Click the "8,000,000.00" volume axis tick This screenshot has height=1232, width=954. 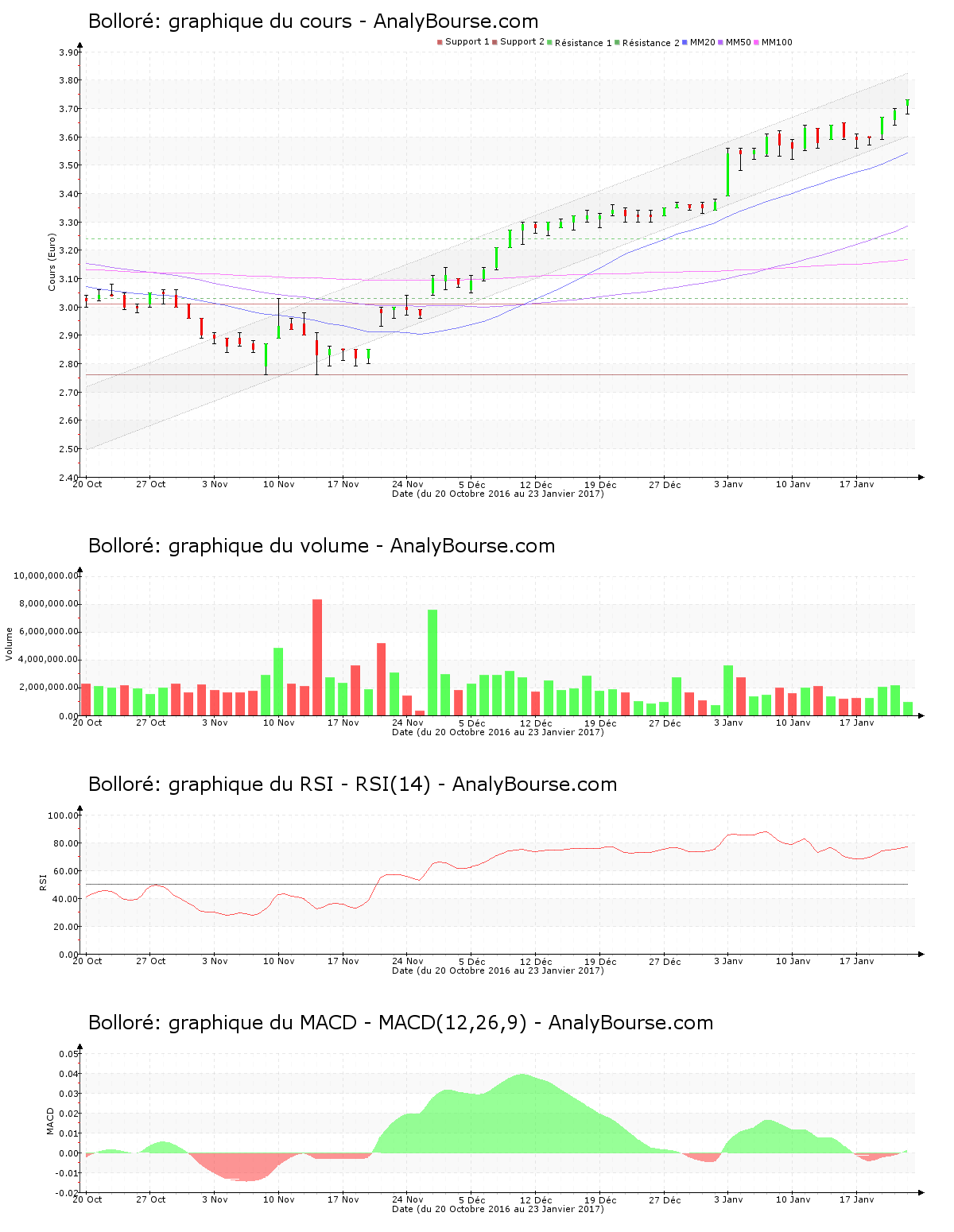49,603
